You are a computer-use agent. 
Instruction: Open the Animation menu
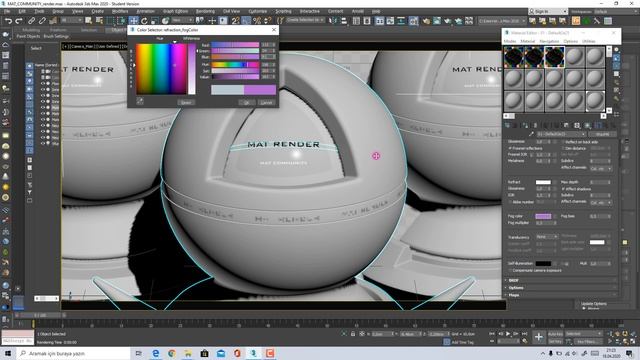145,11
